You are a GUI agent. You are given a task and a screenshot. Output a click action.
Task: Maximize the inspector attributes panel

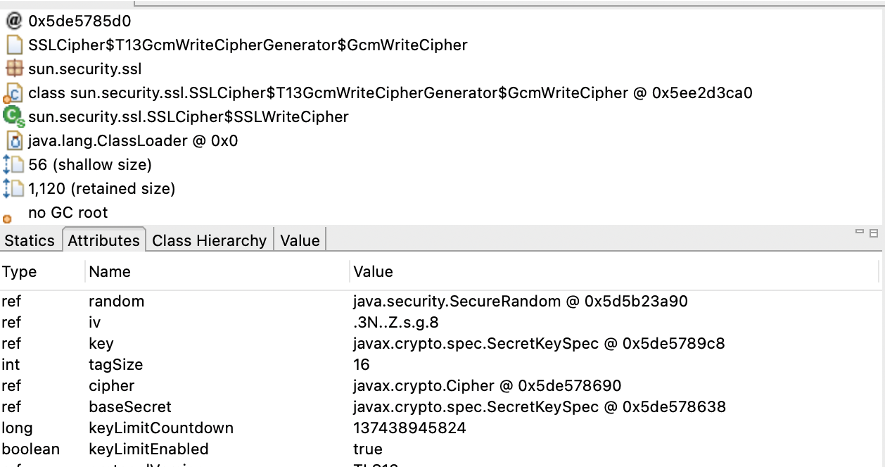click(875, 232)
